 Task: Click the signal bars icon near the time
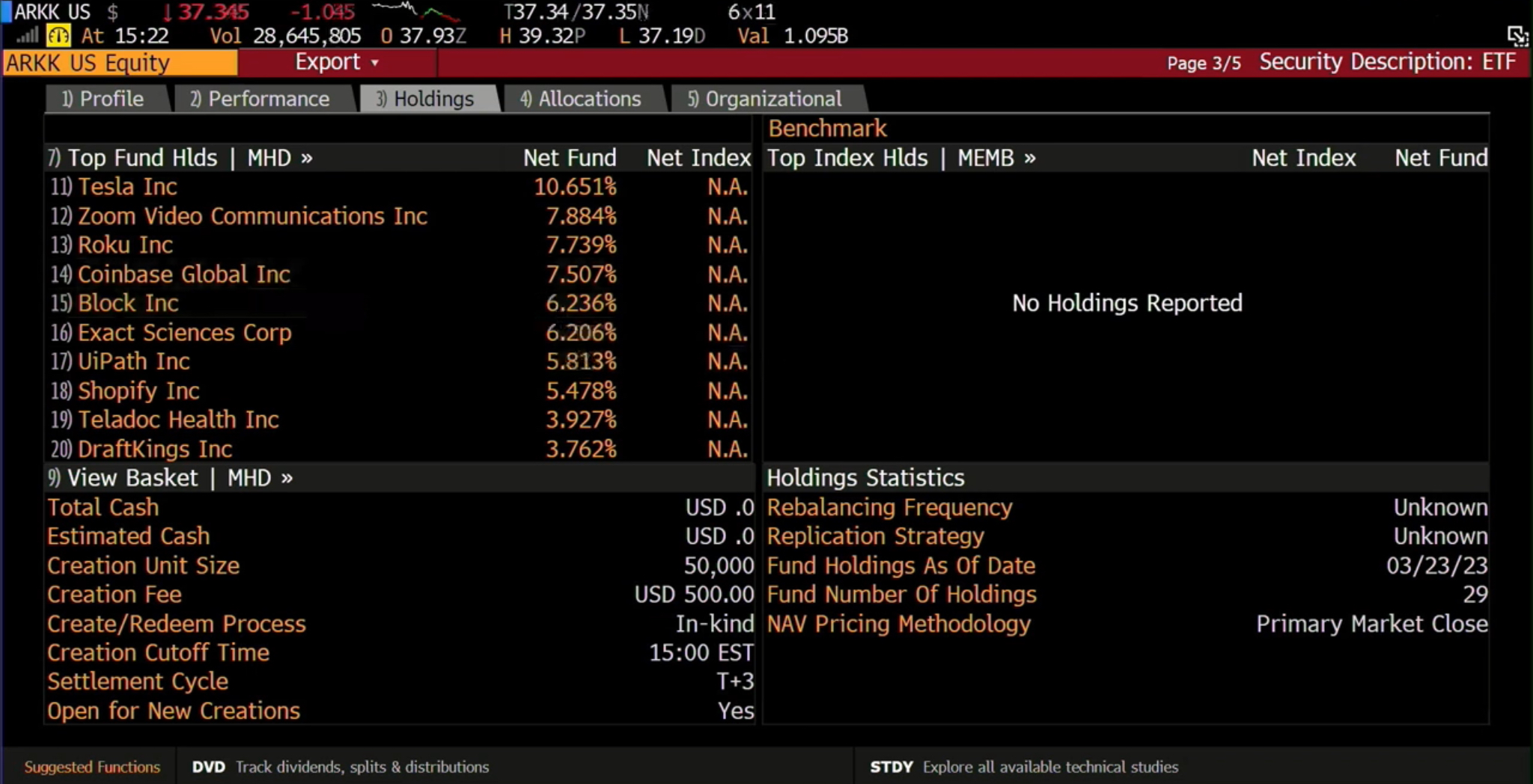tap(27, 35)
